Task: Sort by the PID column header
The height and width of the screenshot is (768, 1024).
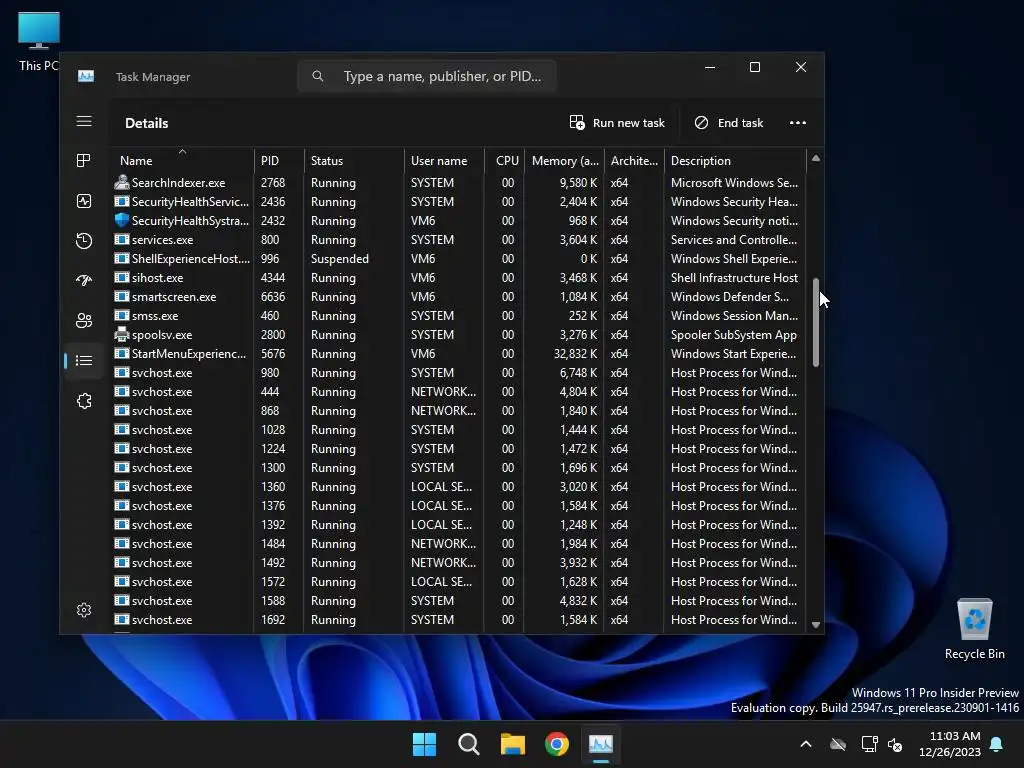Action: pos(279,161)
